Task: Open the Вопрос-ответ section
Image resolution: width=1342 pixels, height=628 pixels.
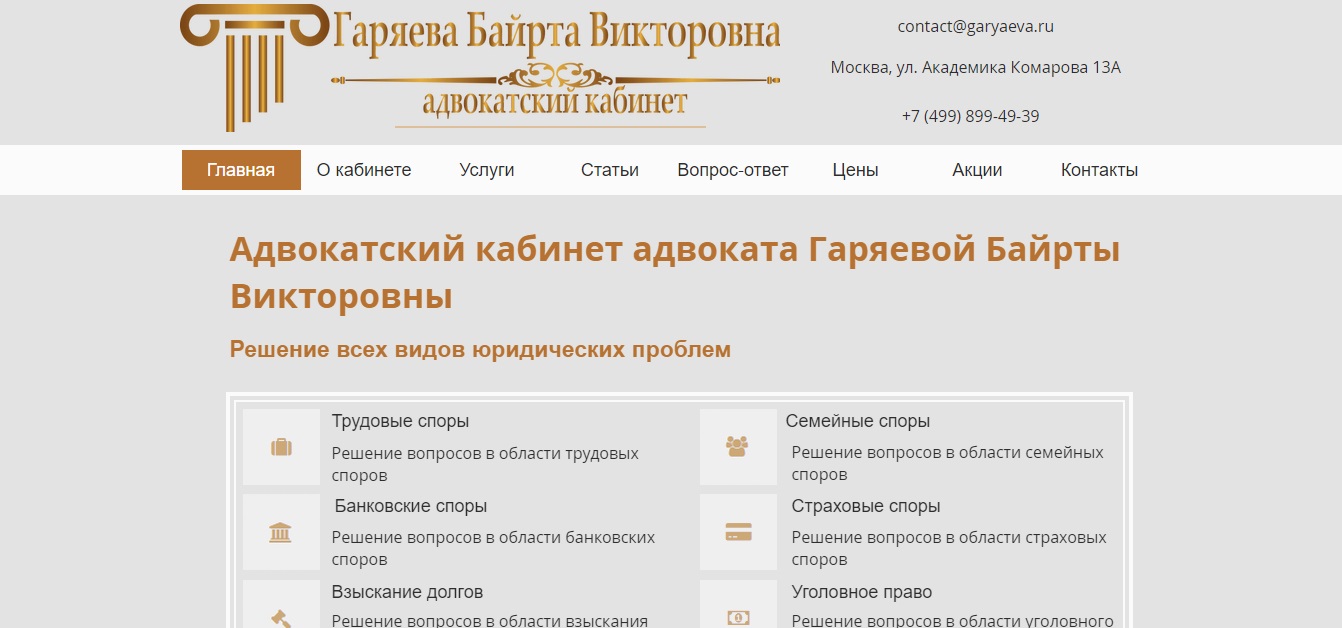Action: [x=732, y=169]
